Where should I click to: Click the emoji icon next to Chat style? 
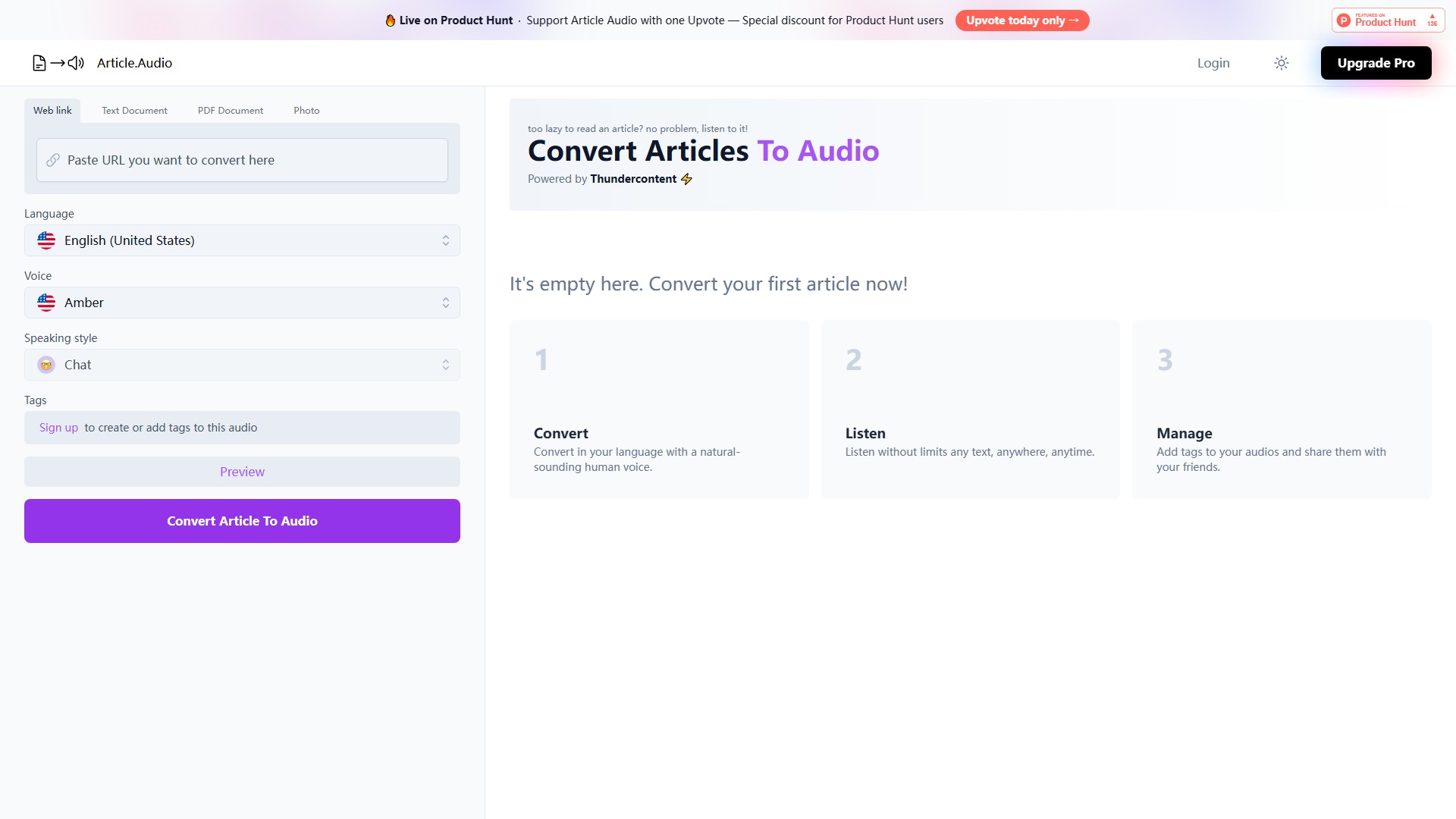coord(46,364)
